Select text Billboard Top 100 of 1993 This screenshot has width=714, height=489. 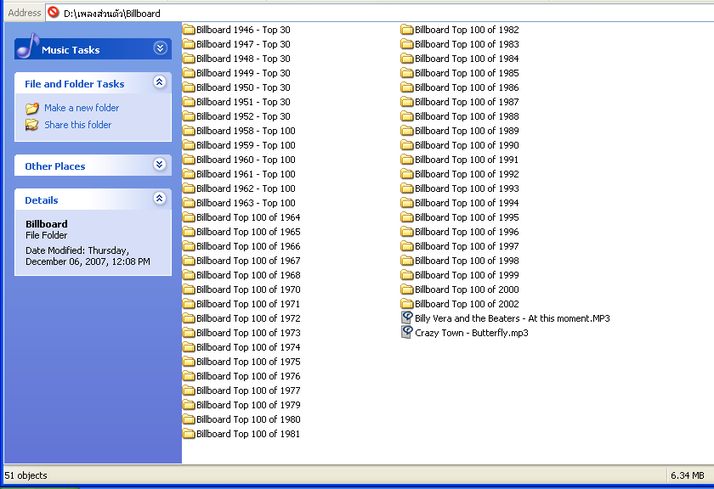467,188
